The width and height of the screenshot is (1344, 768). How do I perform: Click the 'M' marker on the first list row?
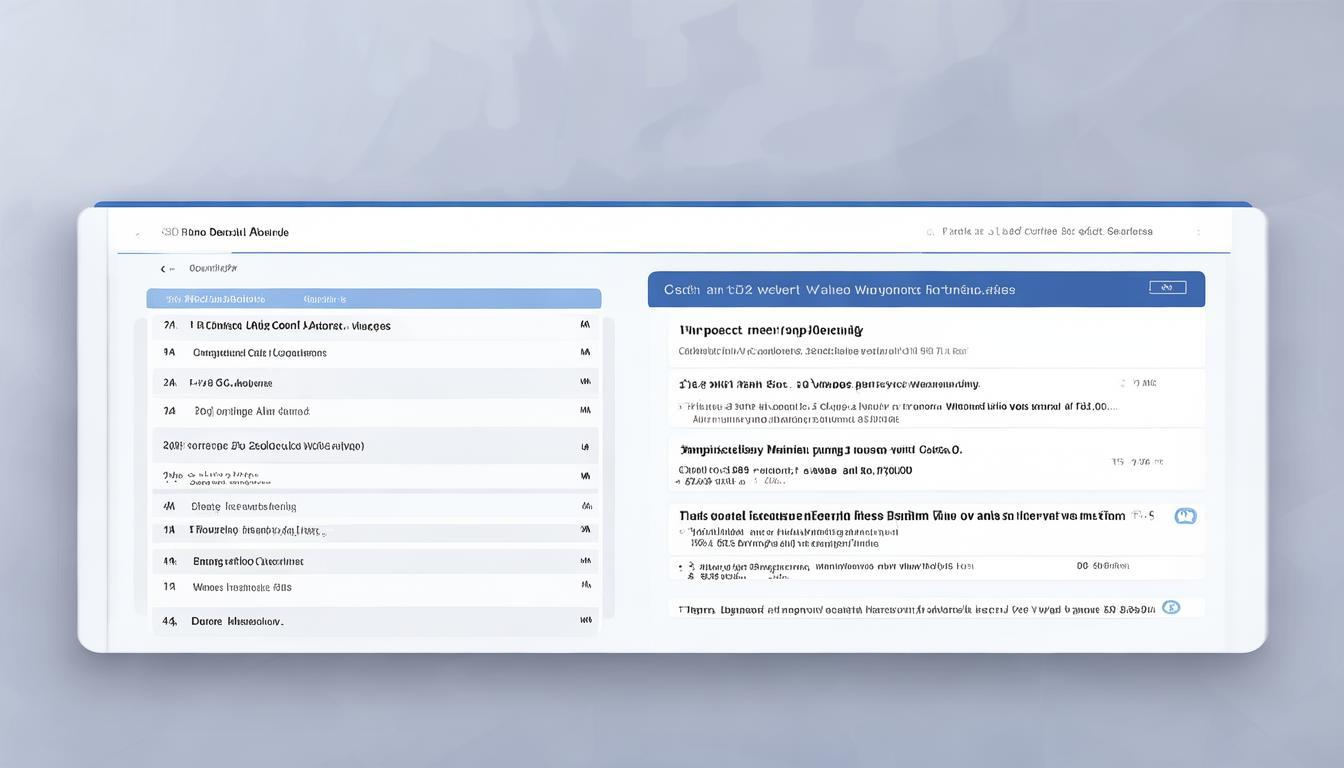click(x=585, y=325)
